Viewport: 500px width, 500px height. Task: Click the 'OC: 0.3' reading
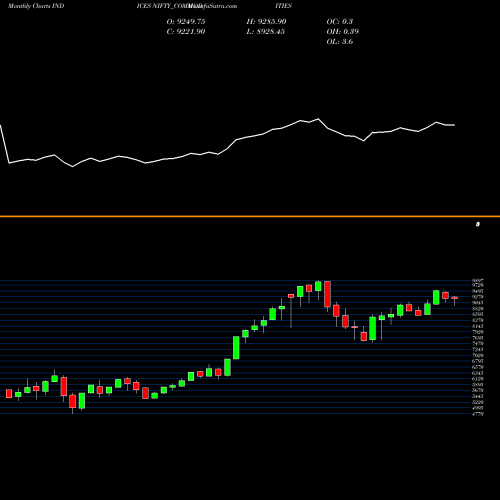click(340, 22)
